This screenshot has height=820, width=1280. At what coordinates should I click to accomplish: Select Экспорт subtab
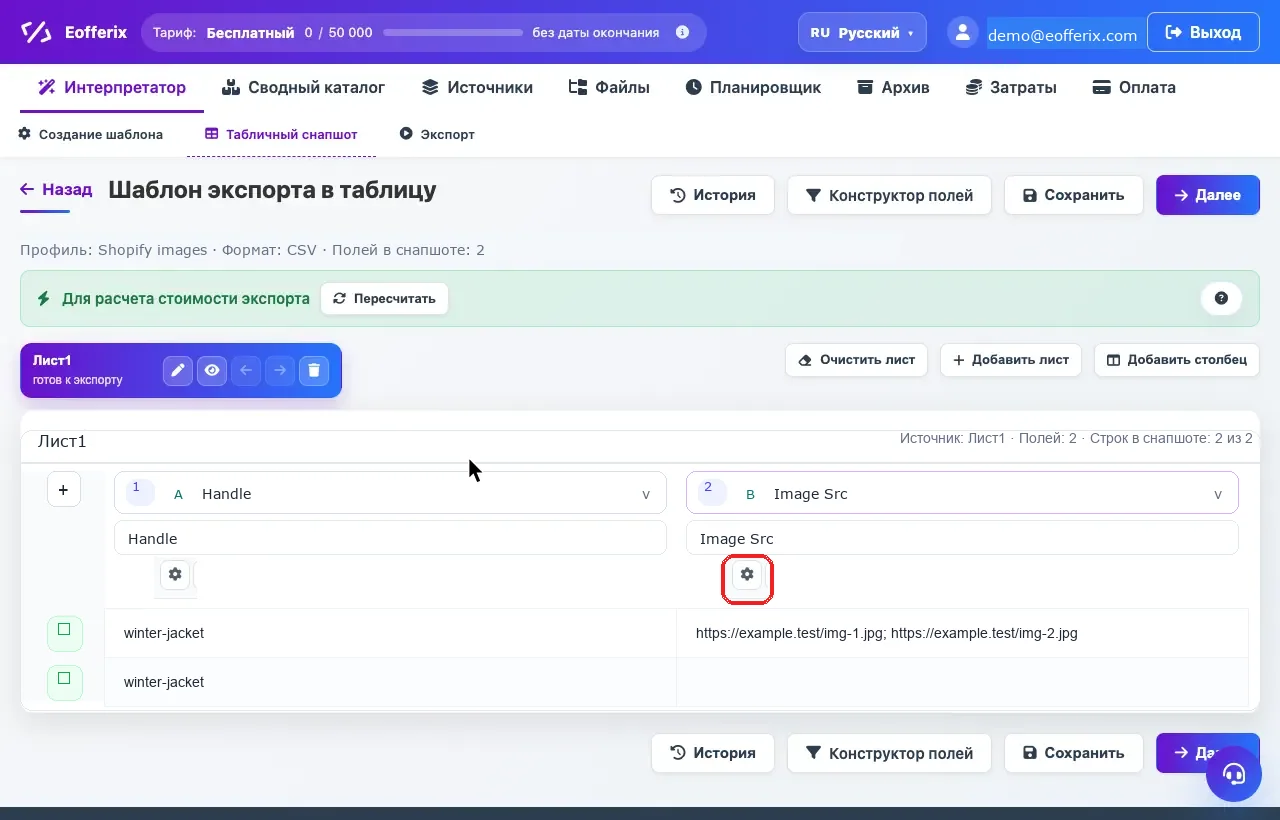click(437, 134)
